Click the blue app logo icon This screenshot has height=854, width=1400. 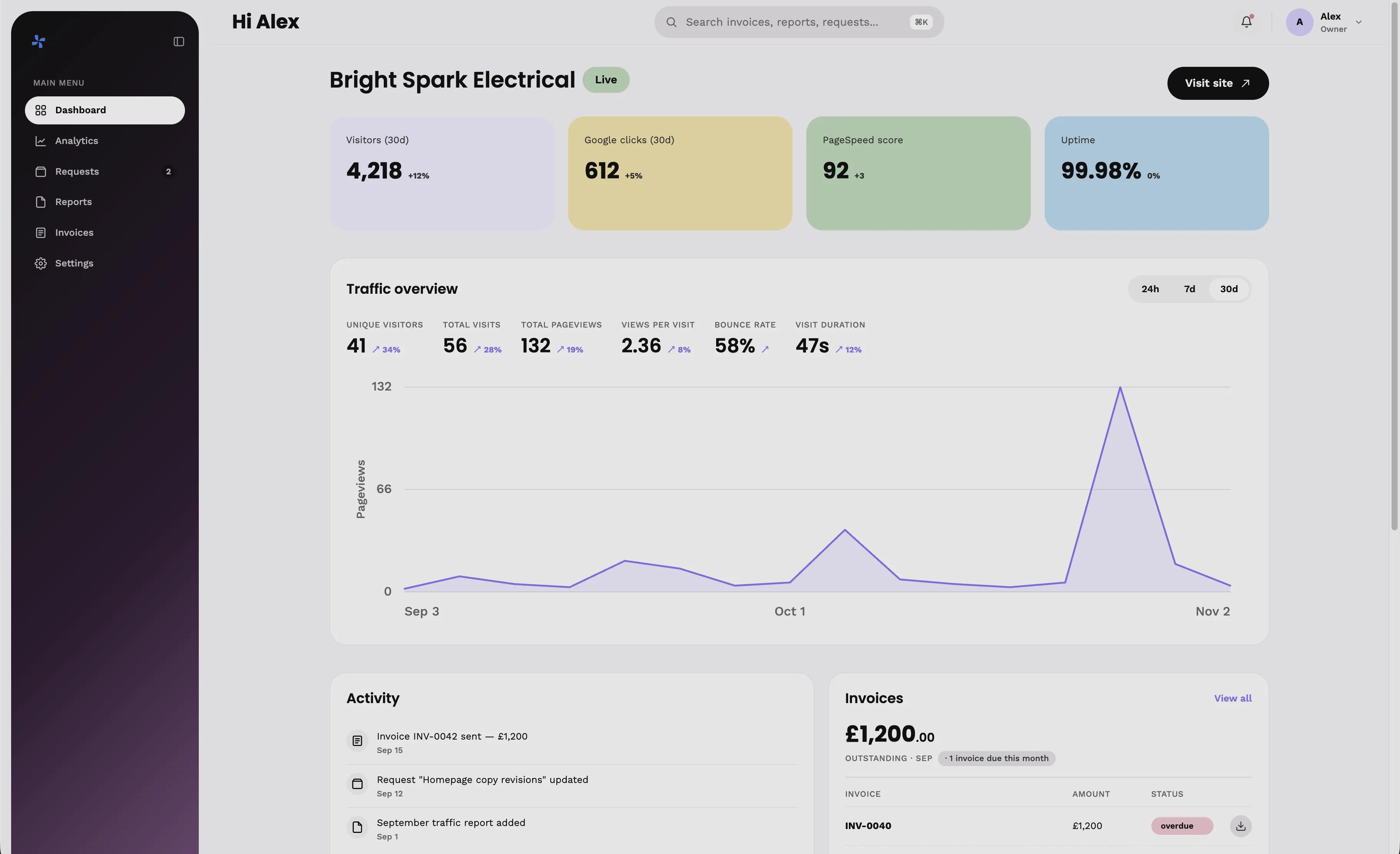[39, 41]
